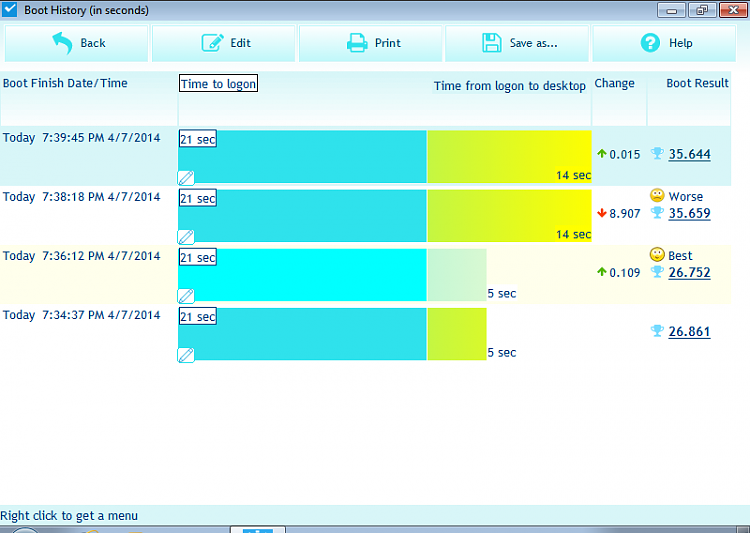Click the 21 sec label in 7:38:18 PM row

click(x=198, y=198)
